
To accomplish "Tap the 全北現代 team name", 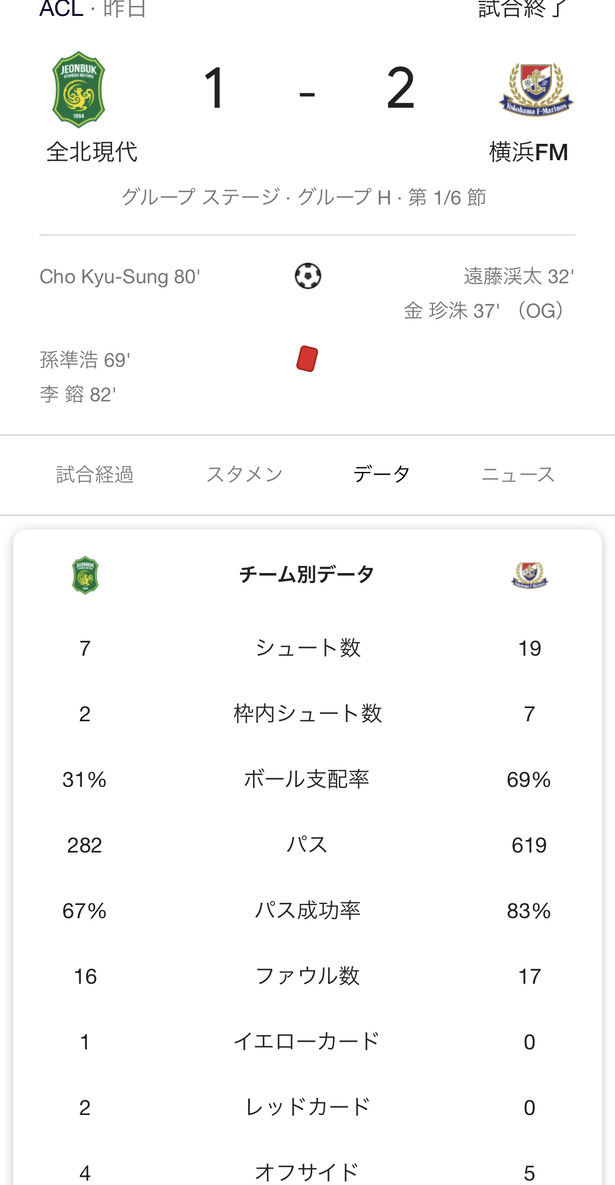I will (92, 153).
